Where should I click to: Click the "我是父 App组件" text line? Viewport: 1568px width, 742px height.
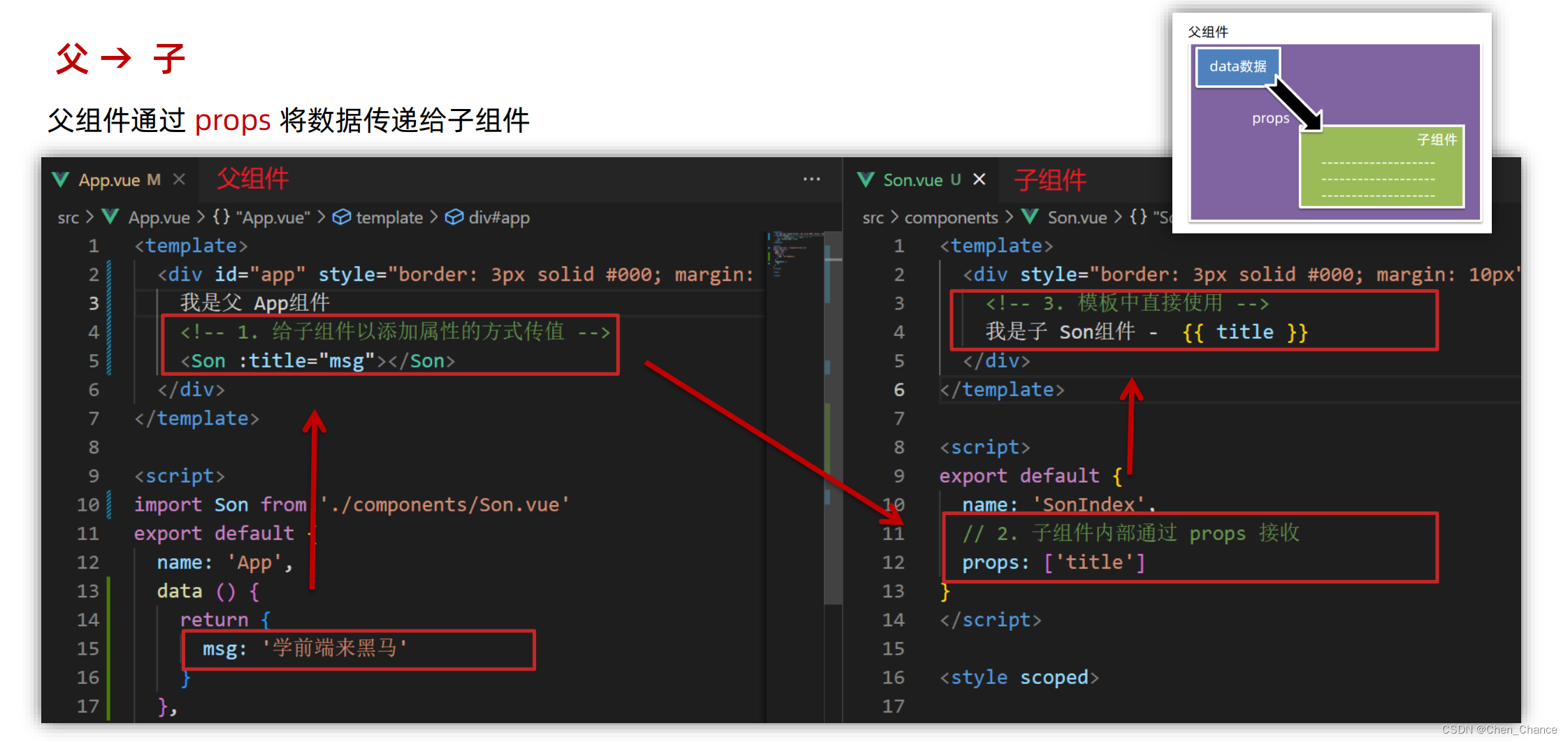tap(254, 303)
